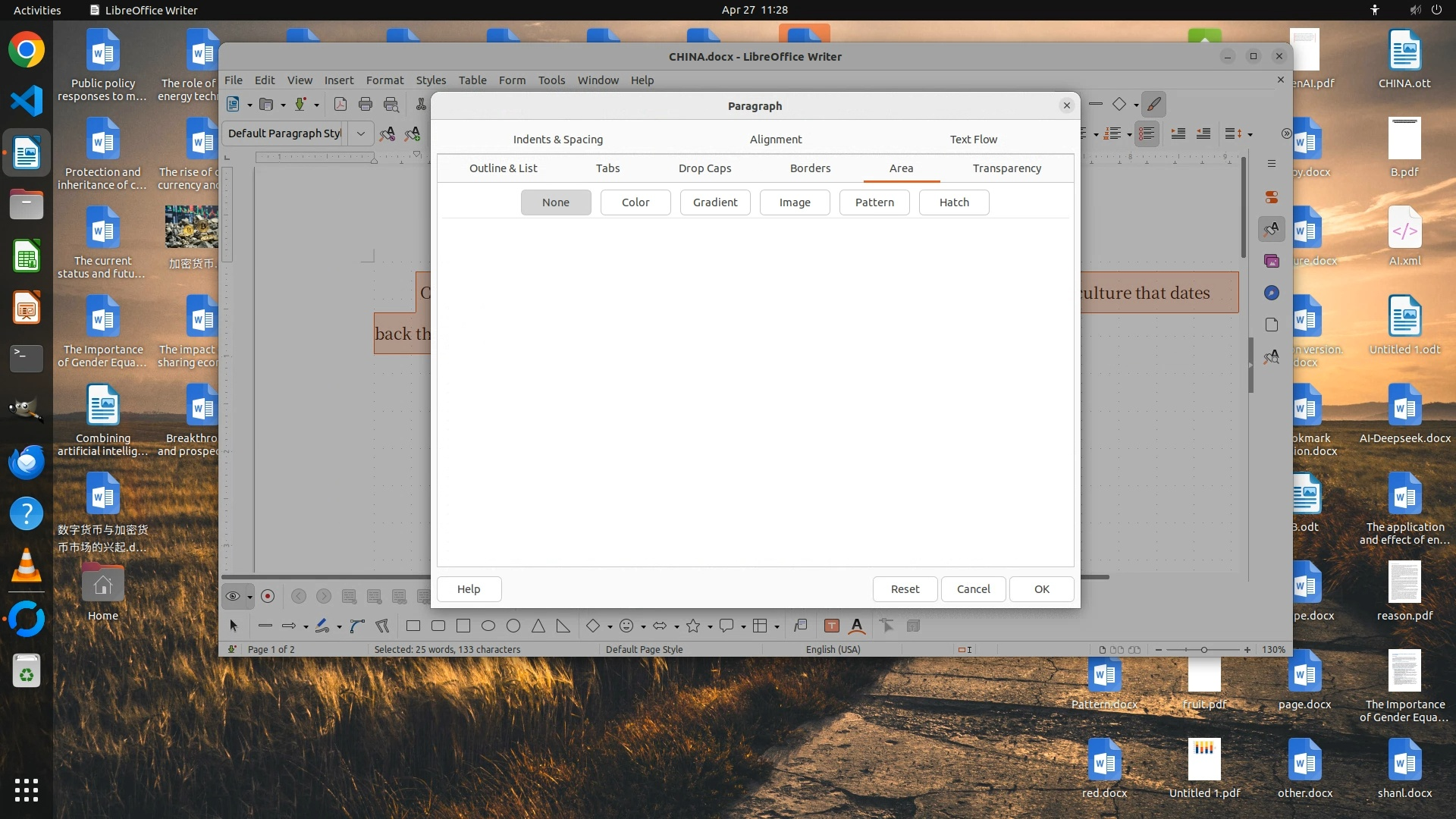Switch to the Borders tab
Viewport: 1456px width, 819px height.
click(x=810, y=168)
